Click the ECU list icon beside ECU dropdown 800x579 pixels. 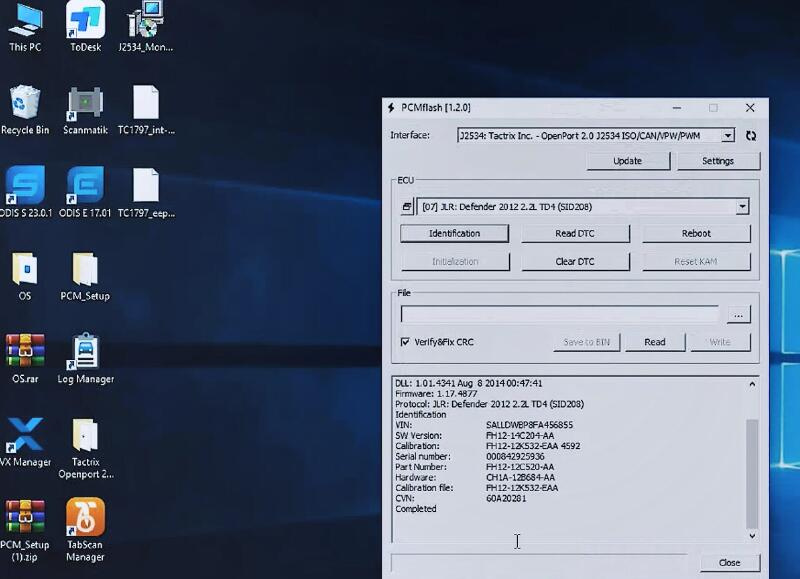click(407, 207)
